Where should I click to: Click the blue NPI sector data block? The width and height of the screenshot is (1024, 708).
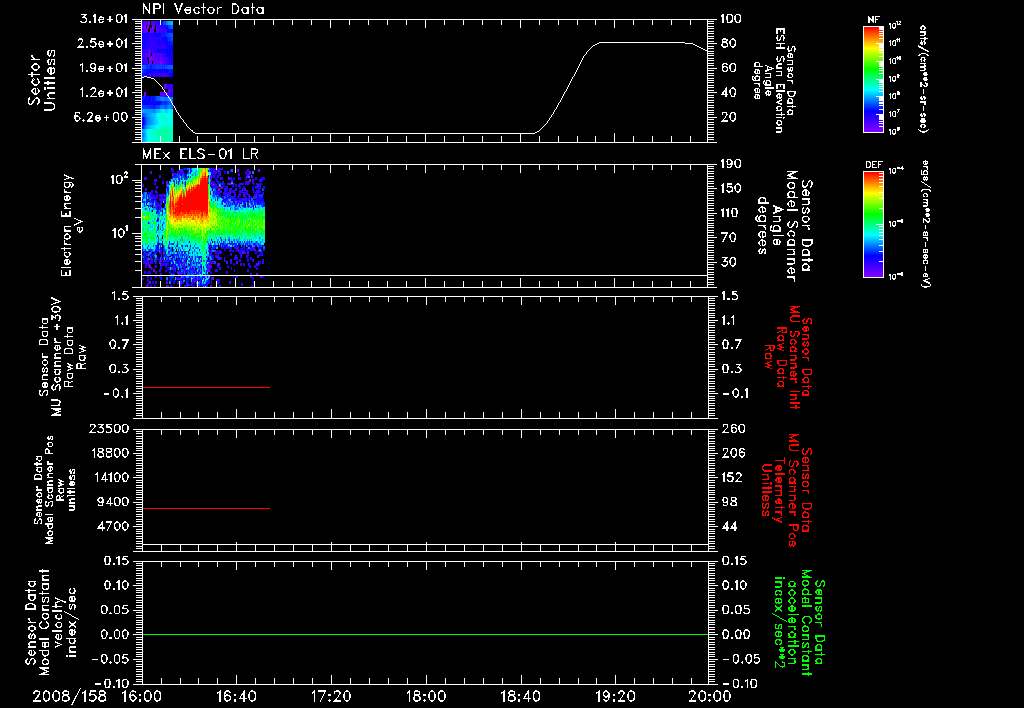click(x=157, y=81)
